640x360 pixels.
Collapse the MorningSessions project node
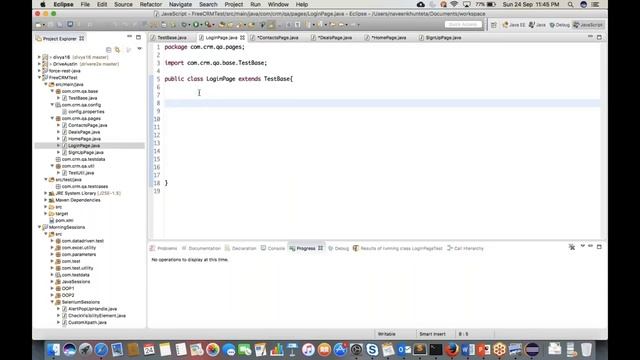click(x=40, y=227)
